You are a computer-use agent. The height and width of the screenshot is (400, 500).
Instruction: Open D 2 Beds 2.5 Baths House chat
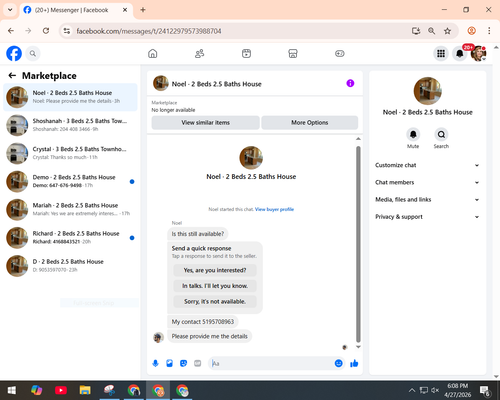click(x=70, y=266)
